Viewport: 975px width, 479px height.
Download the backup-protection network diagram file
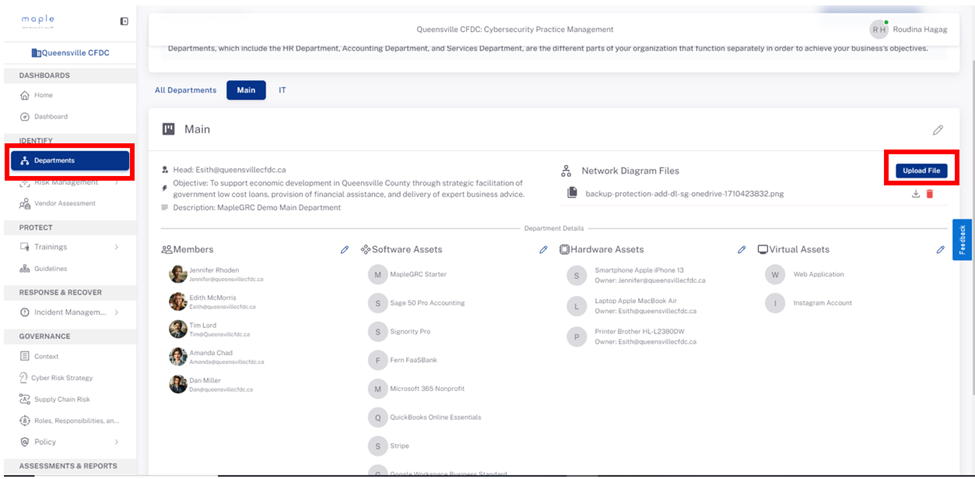coord(915,194)
